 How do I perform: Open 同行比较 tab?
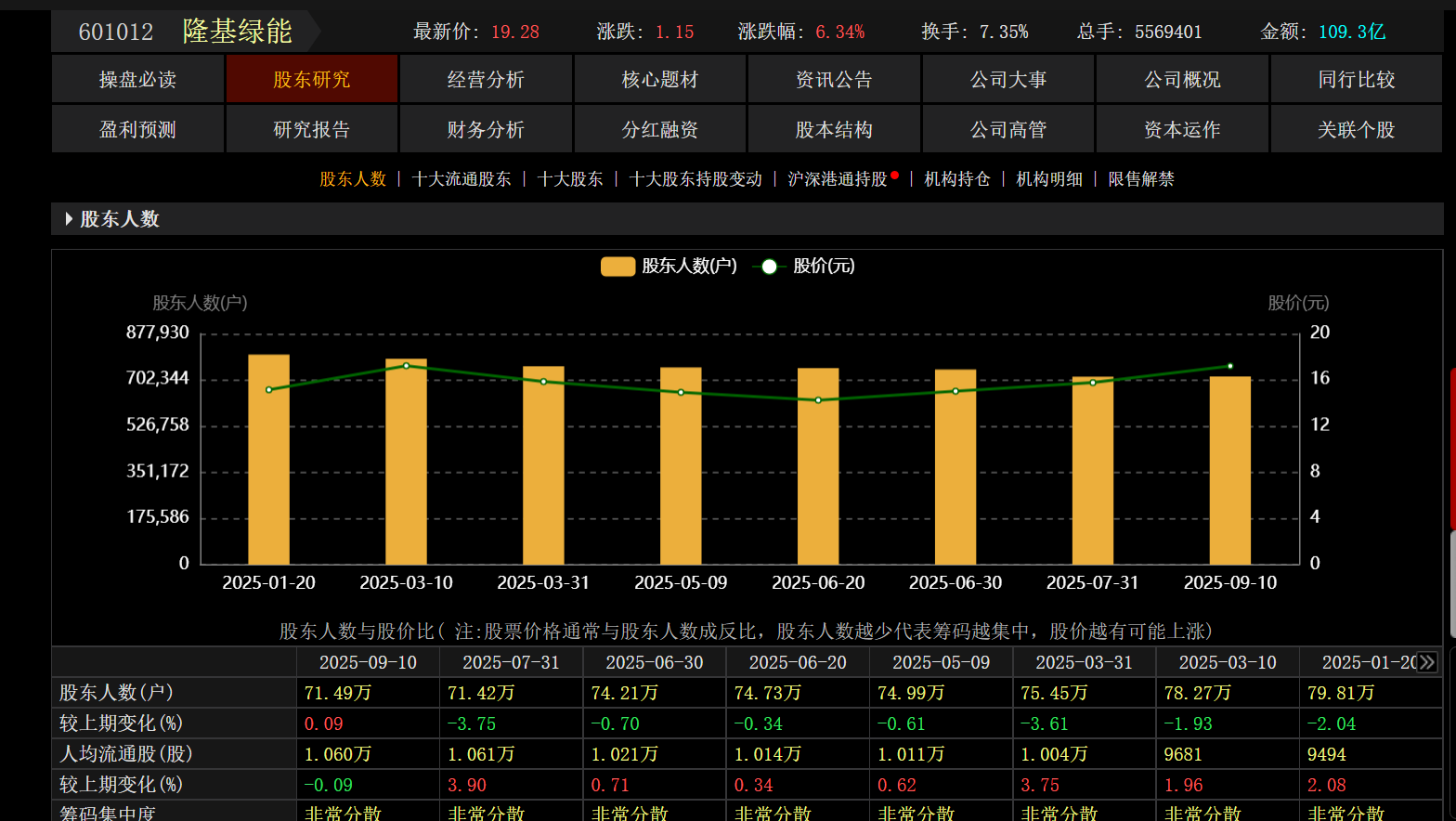pyautogui.click(x=1357, y=79)
